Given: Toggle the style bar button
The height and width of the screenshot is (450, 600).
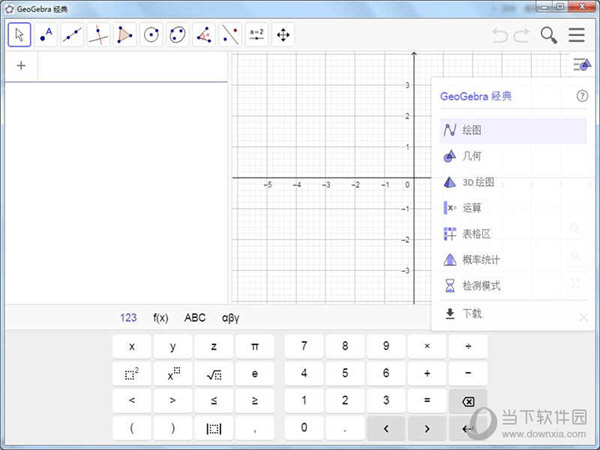Looking at the screenshot, I should [x=581, y=64].
